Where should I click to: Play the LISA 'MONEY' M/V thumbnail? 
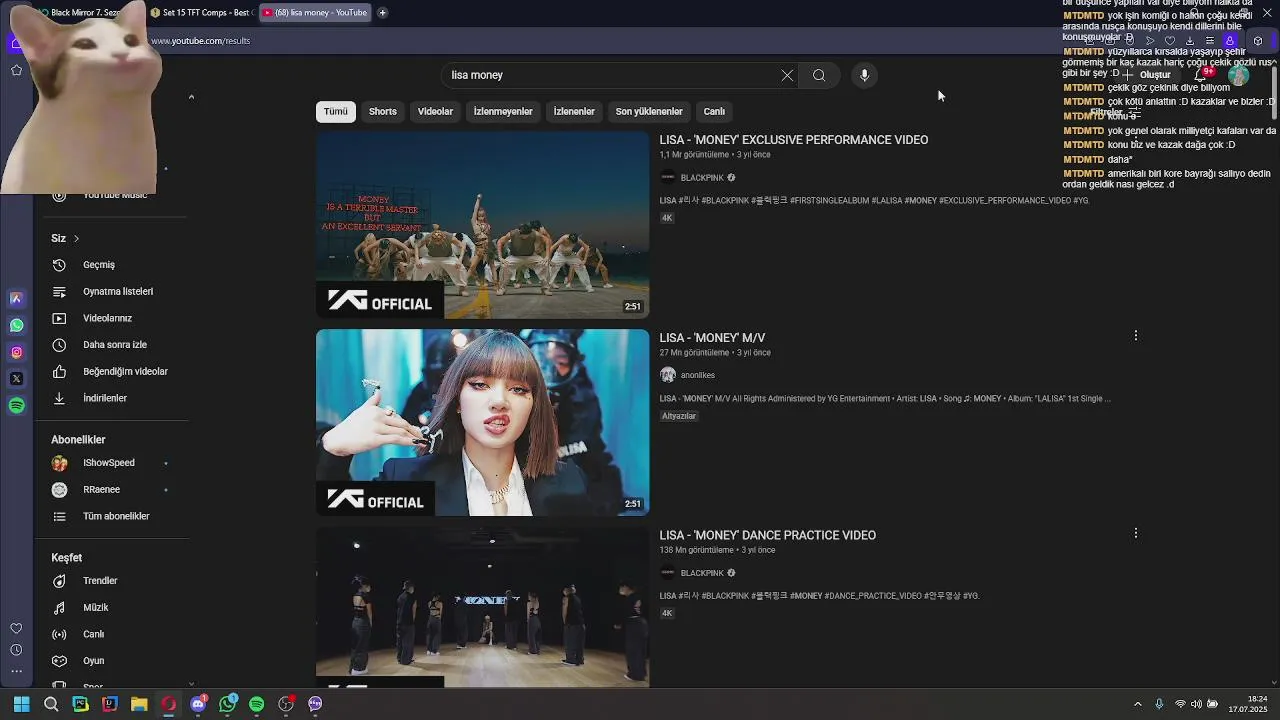pyautogui.click(x=483, y=423)
